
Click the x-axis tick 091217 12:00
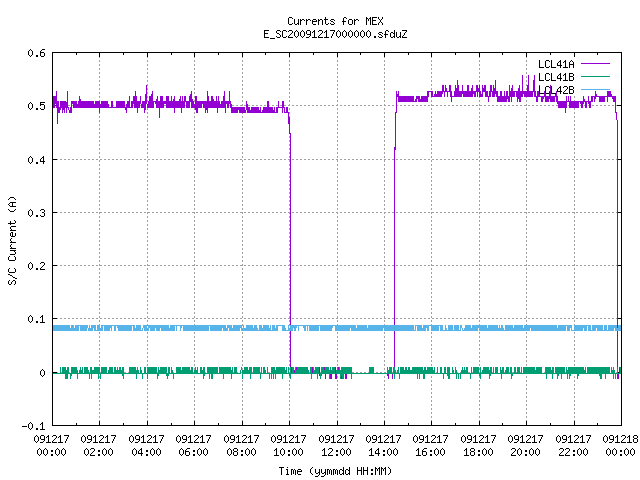pos(336,445)
